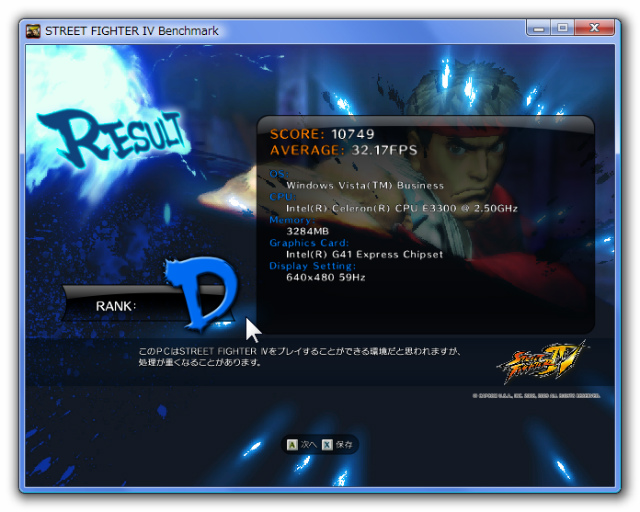Screen dimensions: 640x512
Task: Click the OS: label
Action: tap(279, 174)
